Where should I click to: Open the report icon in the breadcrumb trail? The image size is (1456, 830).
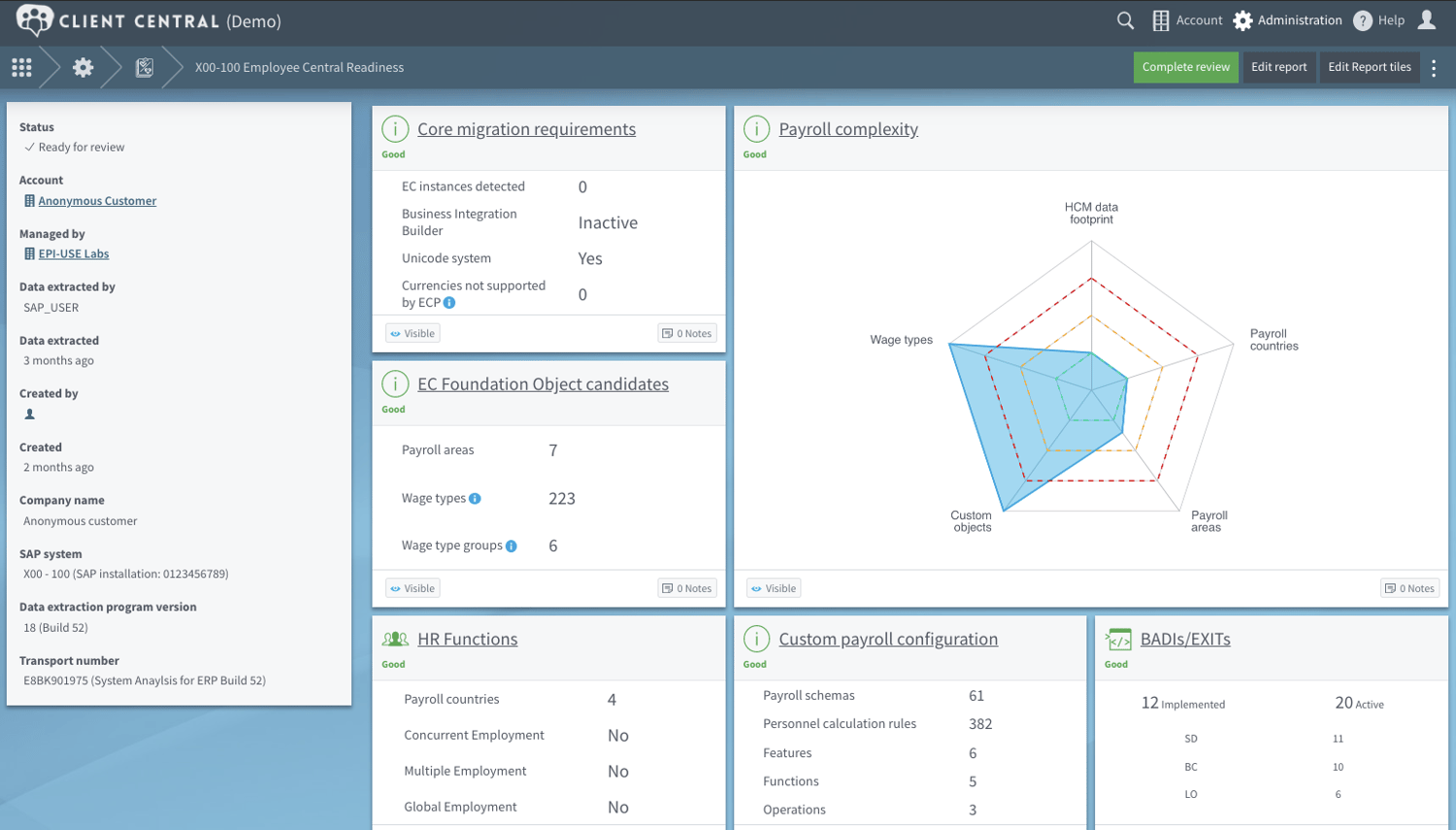pyautogui.click(x=144, y=67)
